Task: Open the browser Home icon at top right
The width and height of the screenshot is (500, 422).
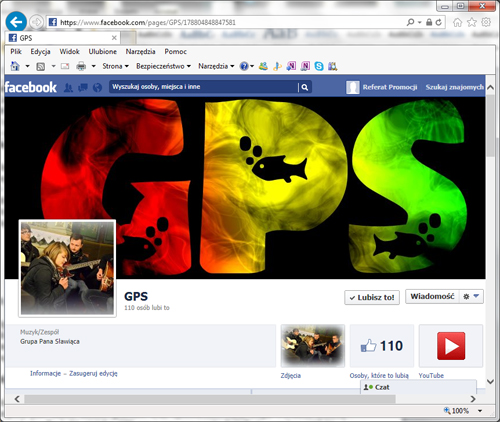Action: tap(457, 22)
